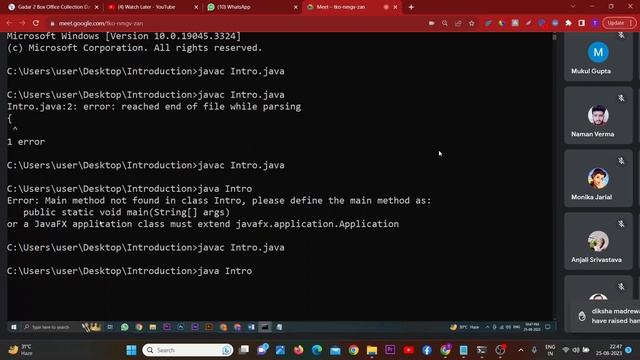Open Command Prompt in shared screen taskbar

265,327
